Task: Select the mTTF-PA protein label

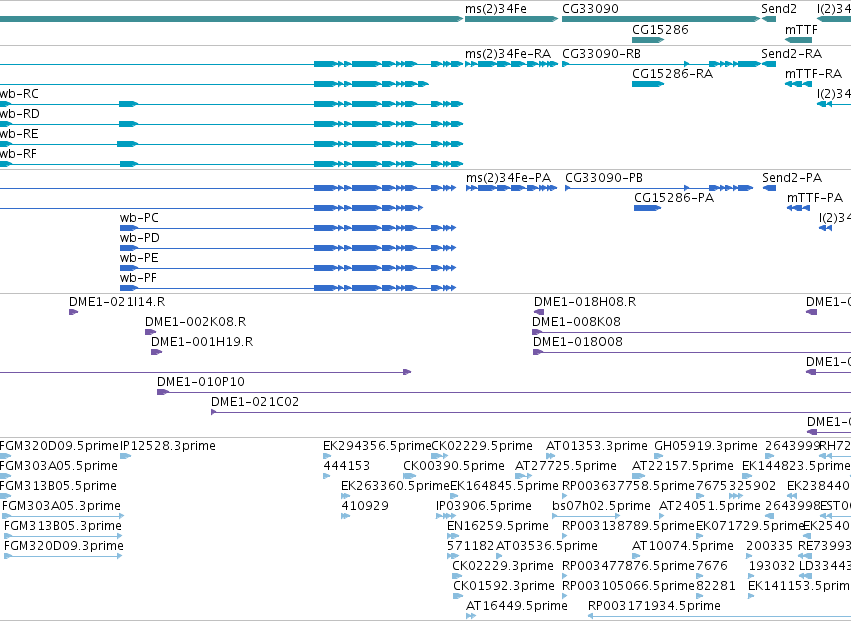Action: pyautogui.click(x=815, y=198)
